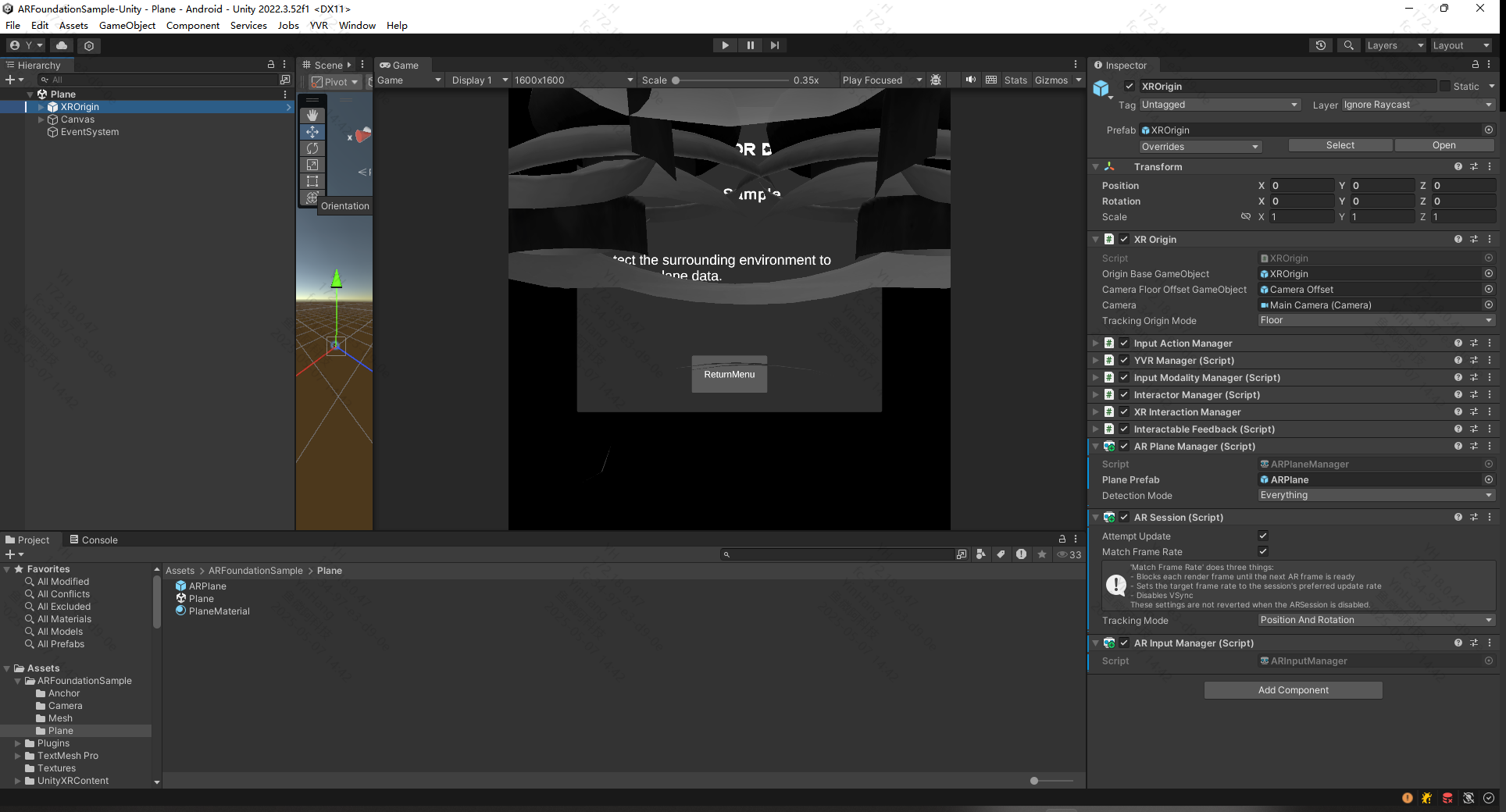
Task: Click the Step forward playback button
Action: pyautogui.click(x=774, y=45)
